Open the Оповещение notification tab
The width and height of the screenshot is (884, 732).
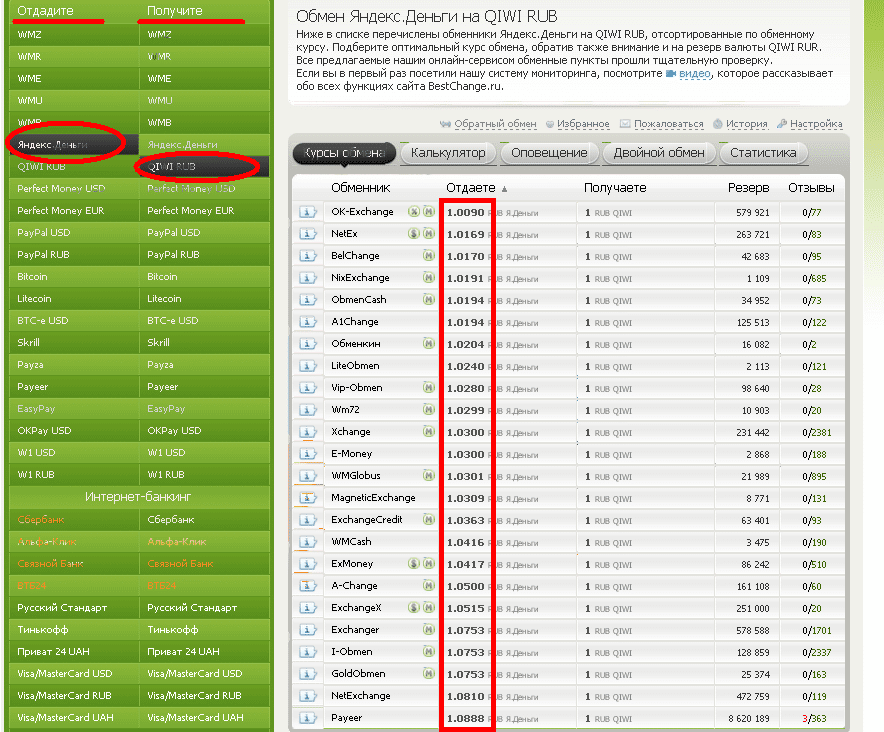(549, 153)
